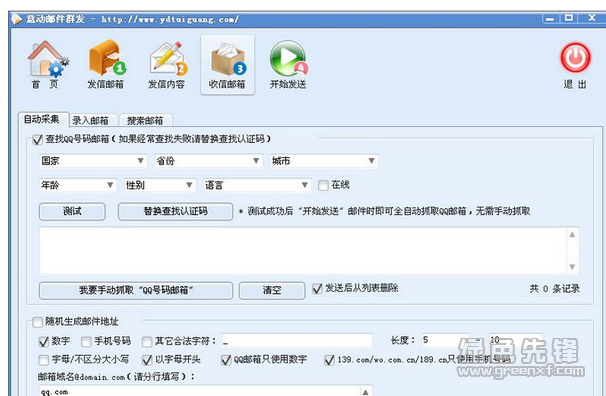The image size is (606, 396).
Task: Switch to the 自动采集 tab
Action: pos(42,119)
